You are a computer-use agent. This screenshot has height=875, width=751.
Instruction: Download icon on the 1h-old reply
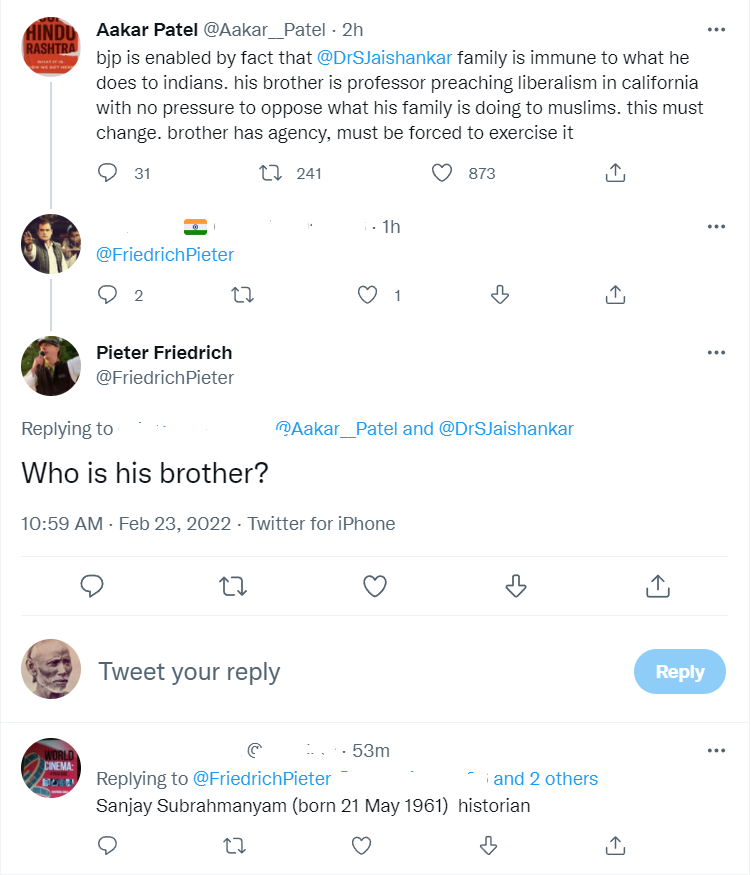click(501, 295)
